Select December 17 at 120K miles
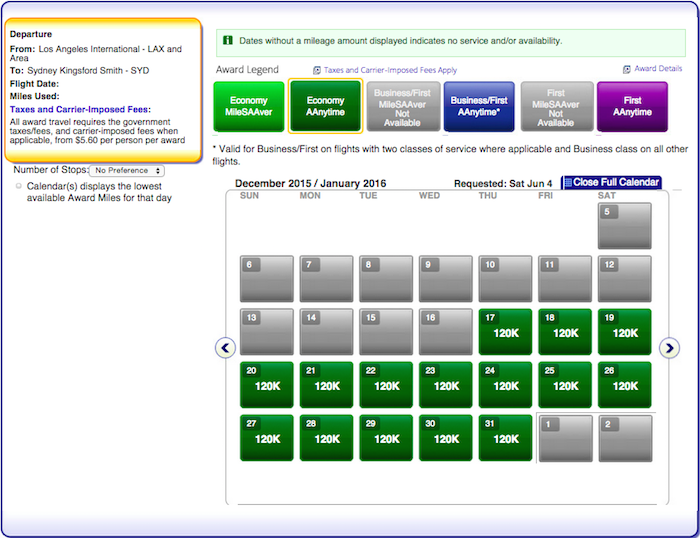This screenshot has width=700, height=538. (505, 332)
